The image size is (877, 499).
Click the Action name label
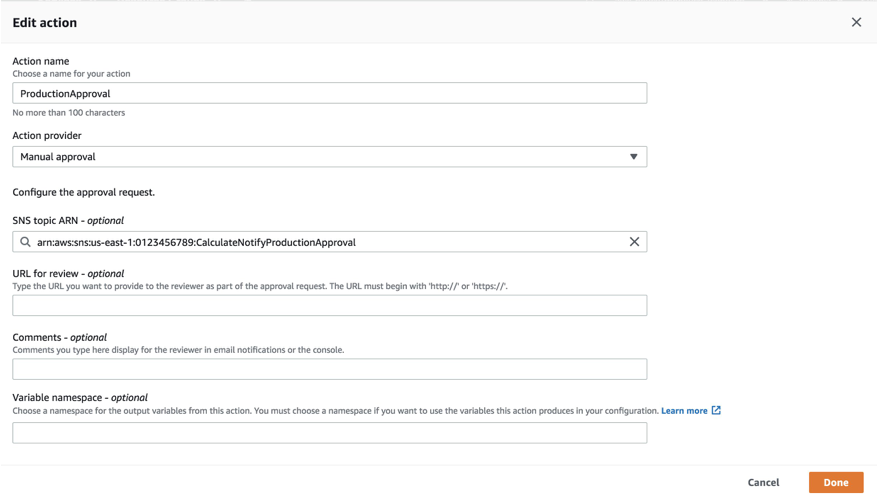coord(41,61)
